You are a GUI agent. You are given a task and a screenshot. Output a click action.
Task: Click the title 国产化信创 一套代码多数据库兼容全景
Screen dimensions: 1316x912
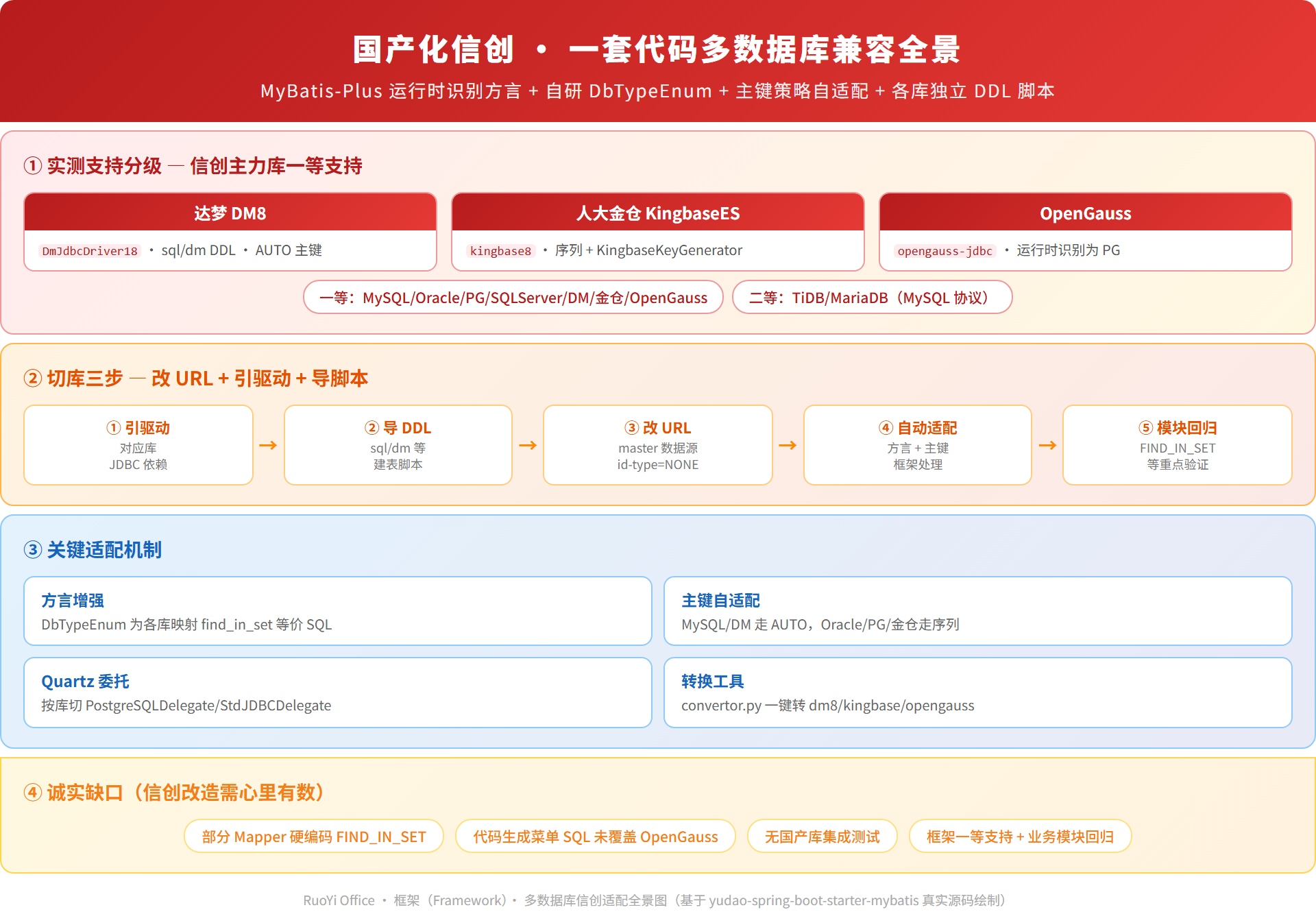coord(657,49)
